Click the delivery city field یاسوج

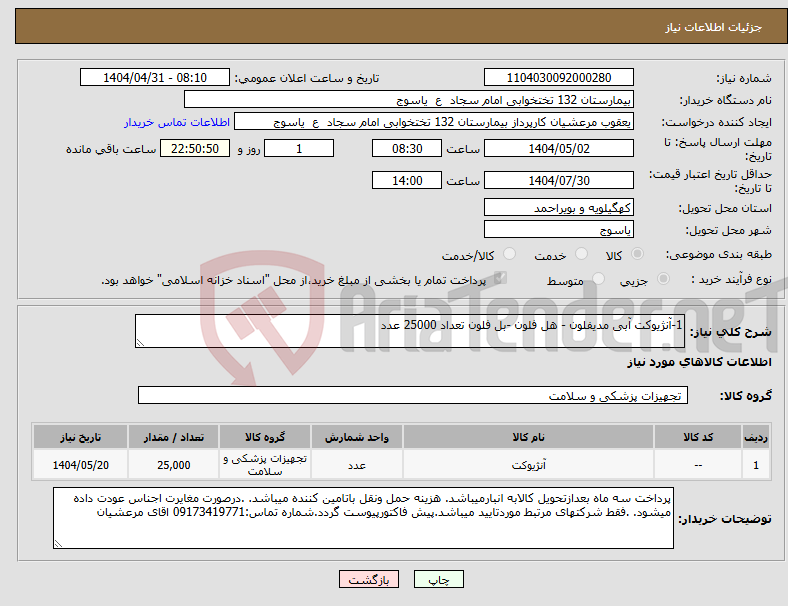pyautogui.click(x=558, y=229)
